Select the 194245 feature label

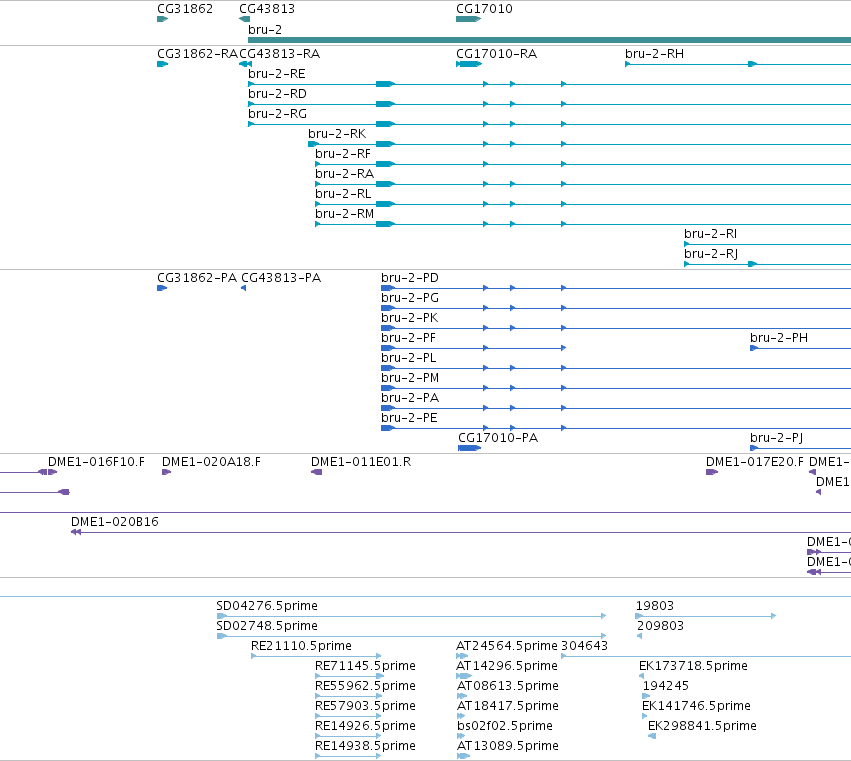tap(666, 686)
